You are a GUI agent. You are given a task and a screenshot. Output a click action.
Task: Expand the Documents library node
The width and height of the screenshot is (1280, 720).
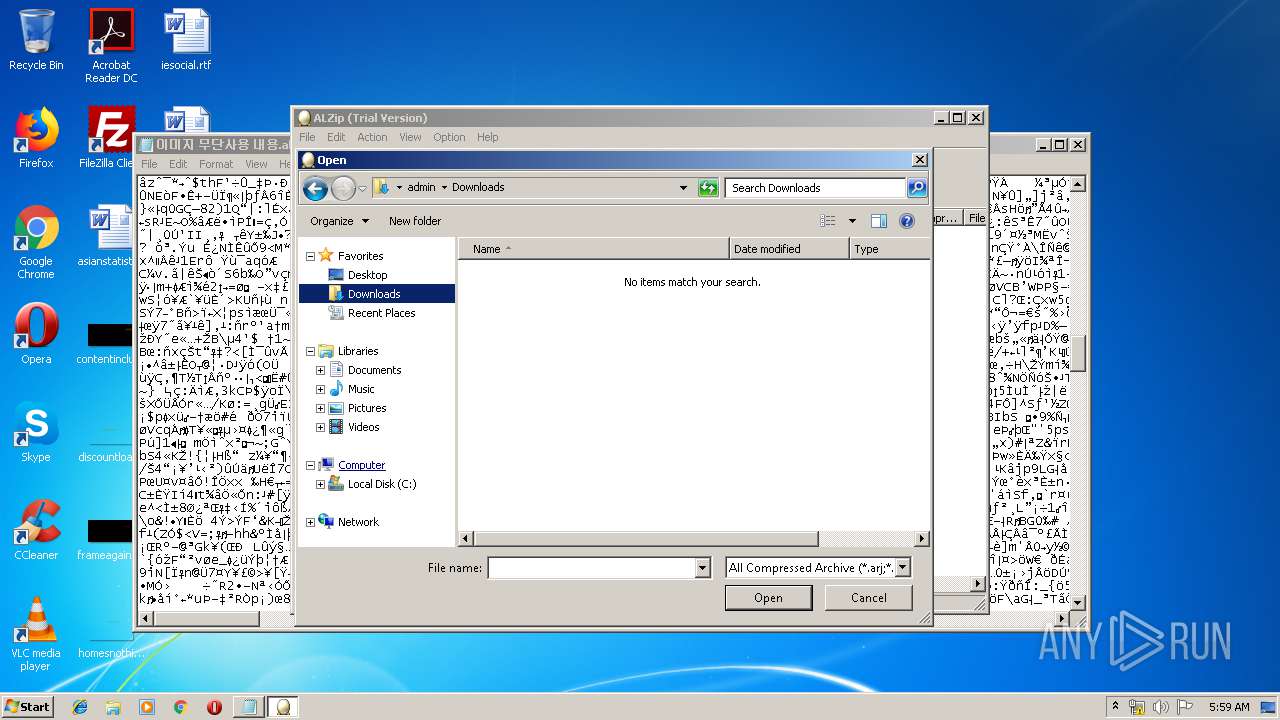(x=321, y=370)
